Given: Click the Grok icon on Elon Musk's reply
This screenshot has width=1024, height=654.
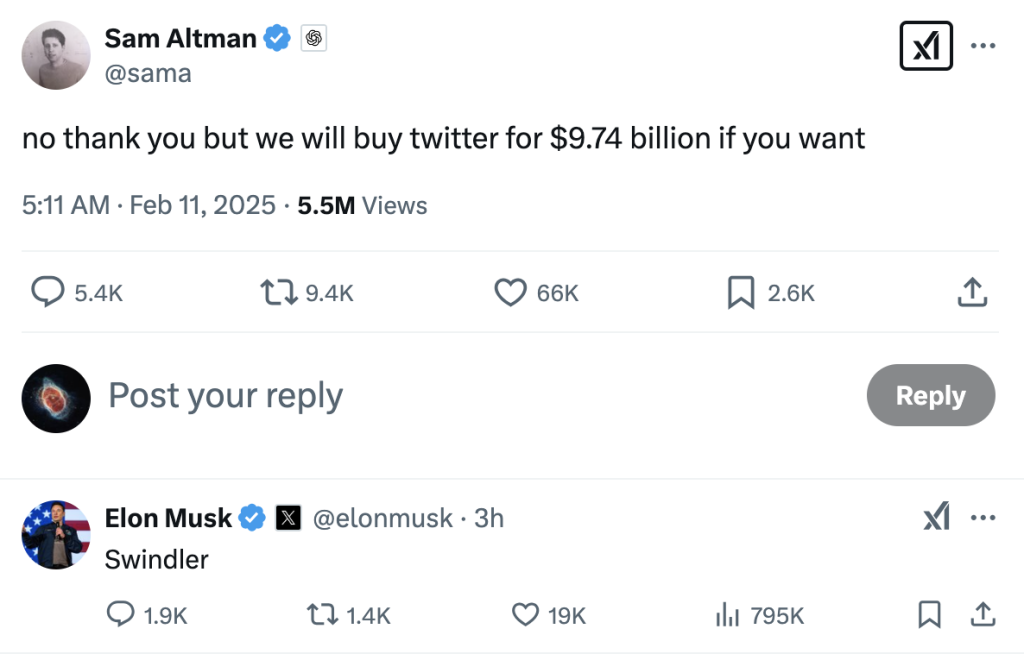Looking at the screenshot, I should pyautogui.click(x=937, y=518).
